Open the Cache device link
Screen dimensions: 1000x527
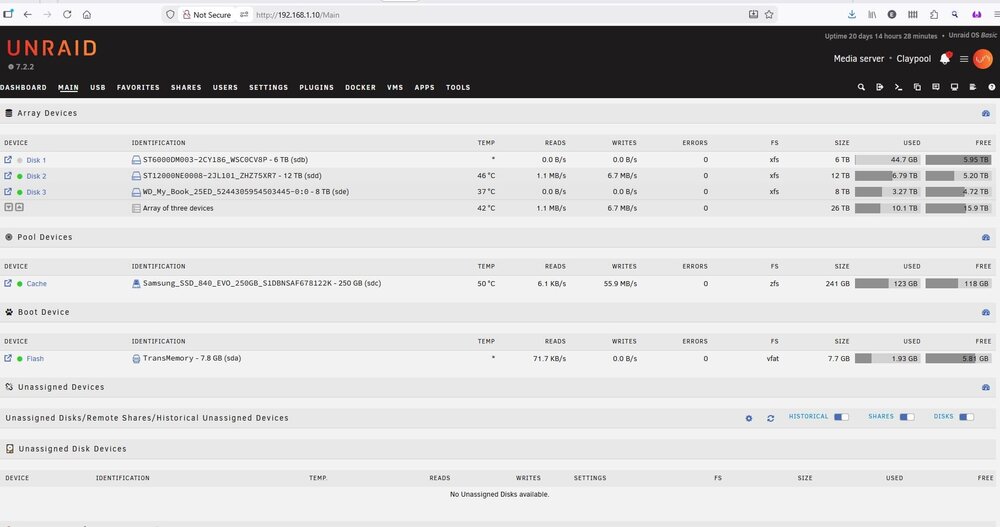coord(36,284)
